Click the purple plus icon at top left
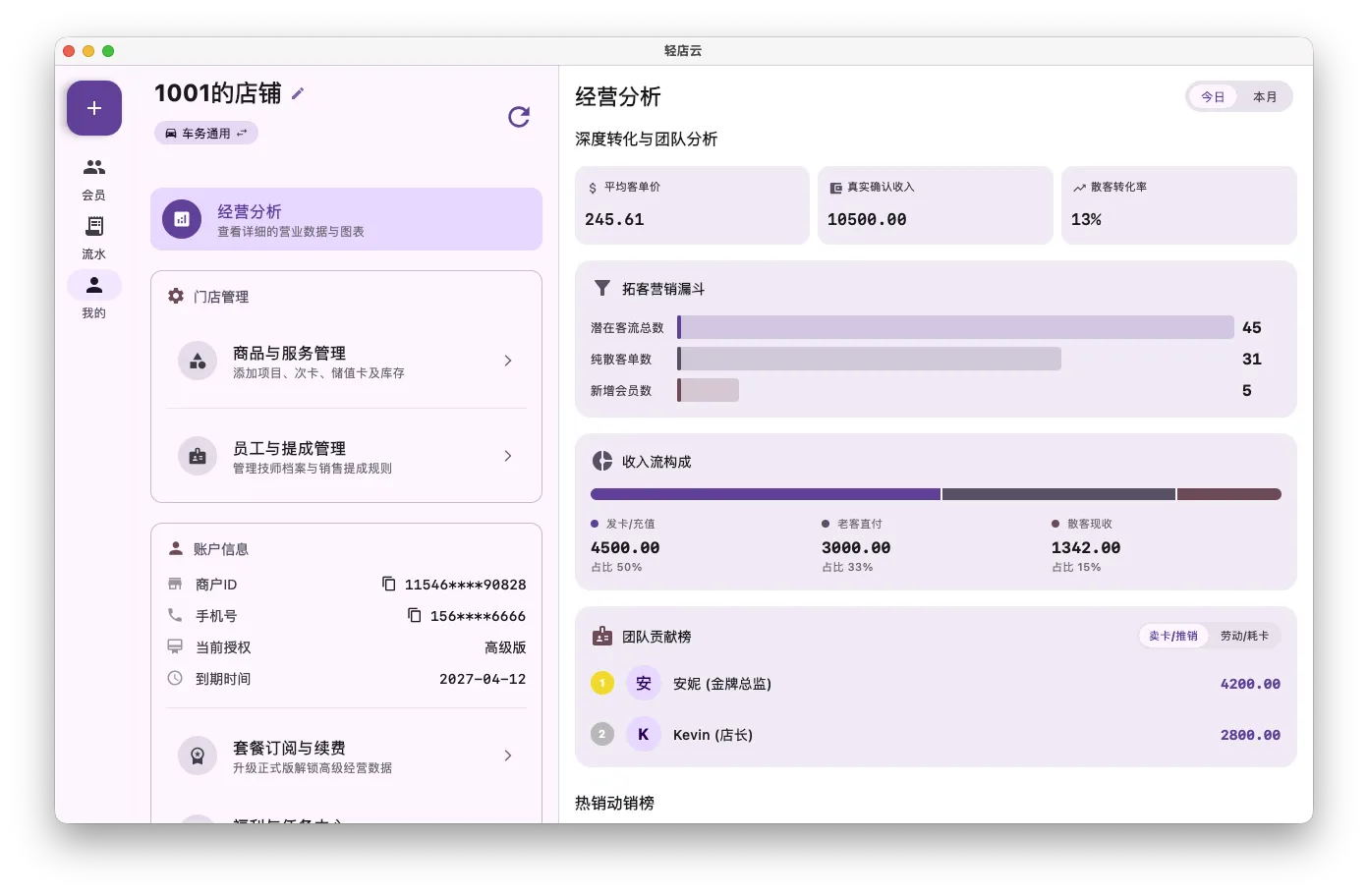The width and height of the screenshot is (1368, 896). coord(93,107)
